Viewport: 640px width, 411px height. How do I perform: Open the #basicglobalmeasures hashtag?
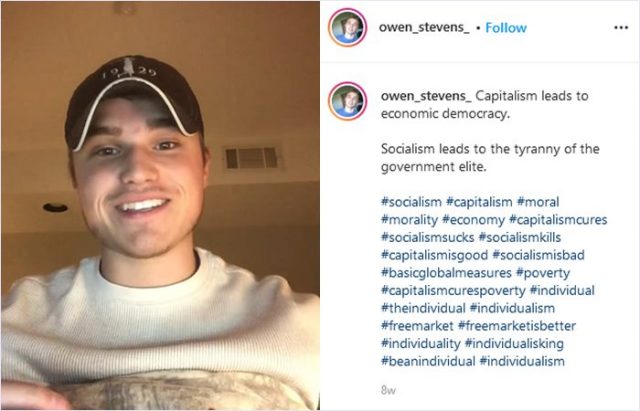pos(446,273)
